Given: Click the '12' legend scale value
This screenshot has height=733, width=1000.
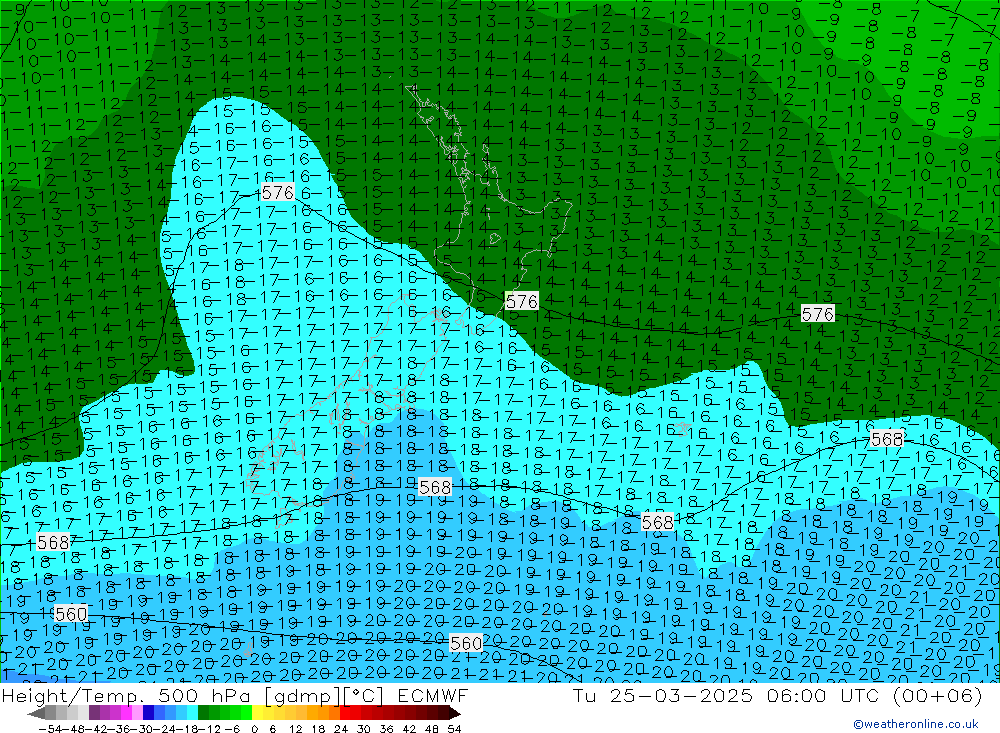Looking at the screenshot, I should tap(295, 729).
